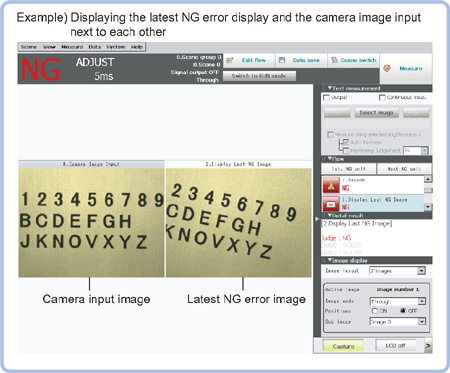
Task: Click next image button right of Select image
Action: (x=416, y=113)
